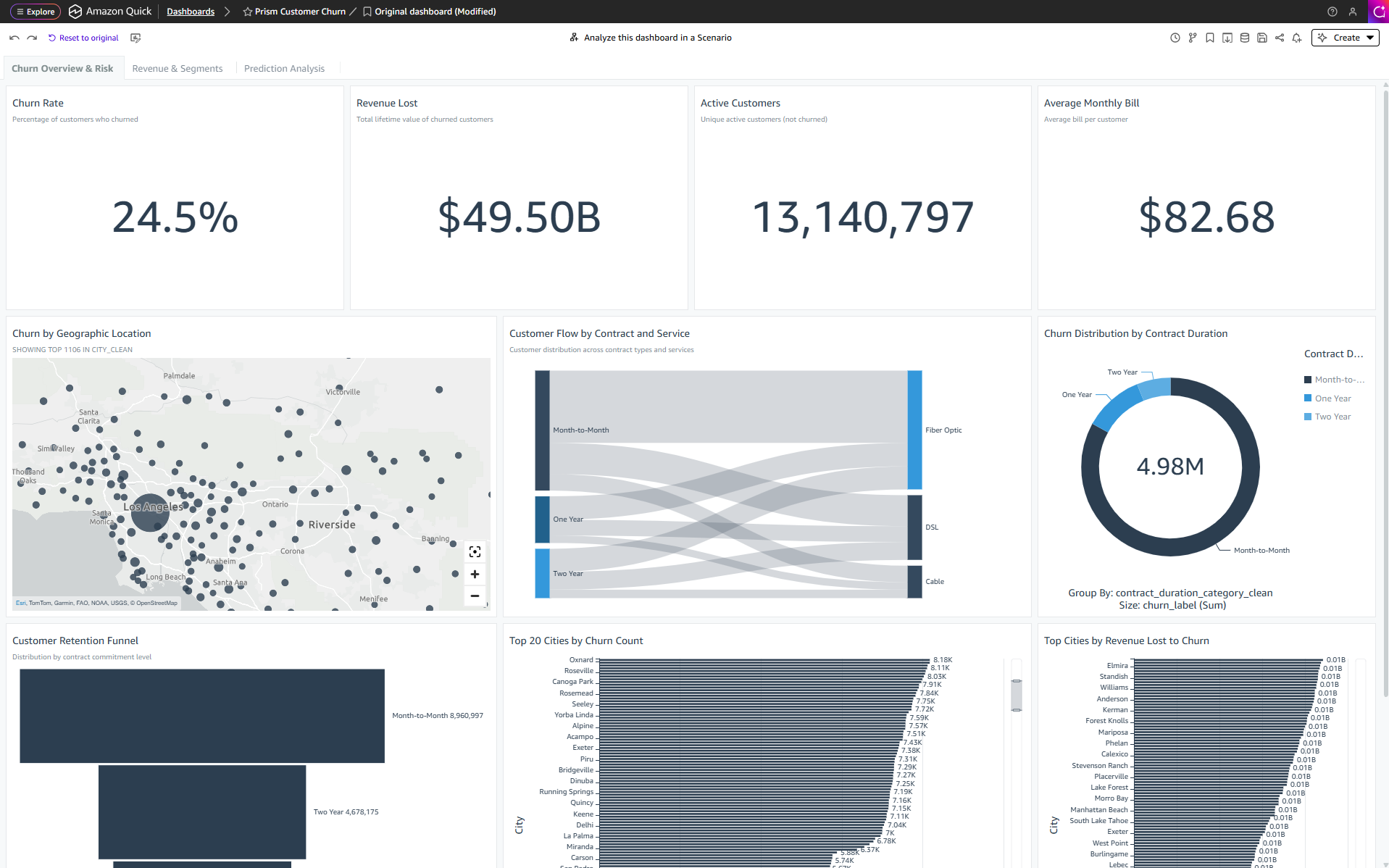Open the Explore navigation menu

click(x=36, y=12)
